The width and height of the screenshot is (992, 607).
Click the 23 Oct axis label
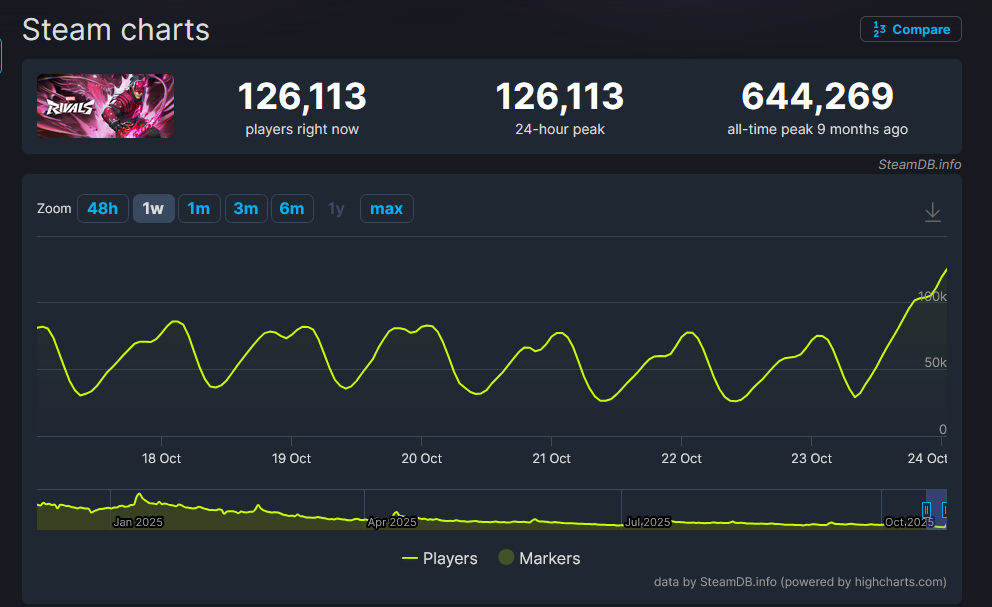click(811, 458)
